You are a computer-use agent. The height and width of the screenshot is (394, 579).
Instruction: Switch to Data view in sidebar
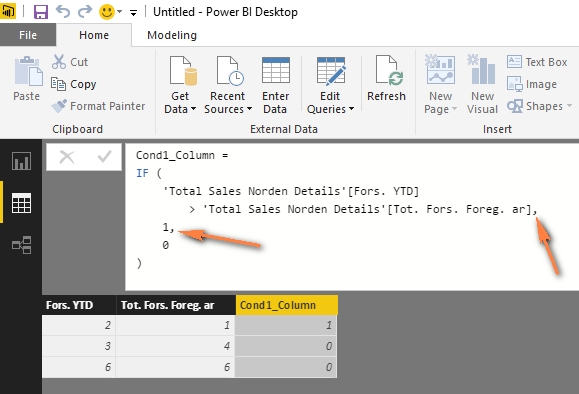pos(21,203)
